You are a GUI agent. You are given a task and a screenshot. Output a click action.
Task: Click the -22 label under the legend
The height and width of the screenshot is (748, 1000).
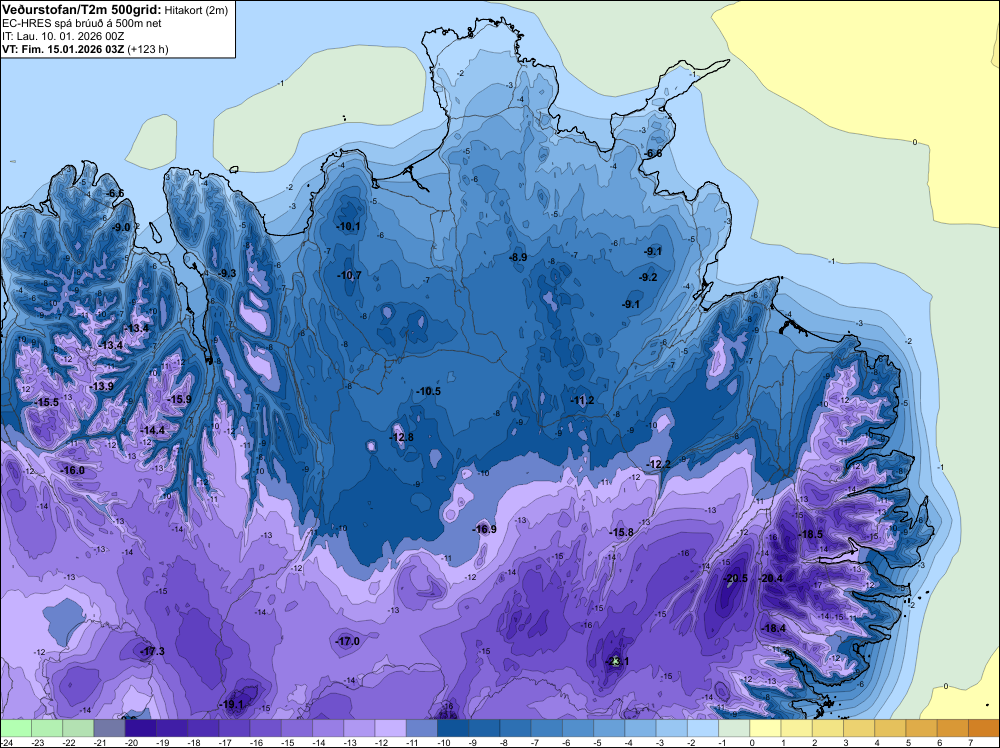pos(70,742)
